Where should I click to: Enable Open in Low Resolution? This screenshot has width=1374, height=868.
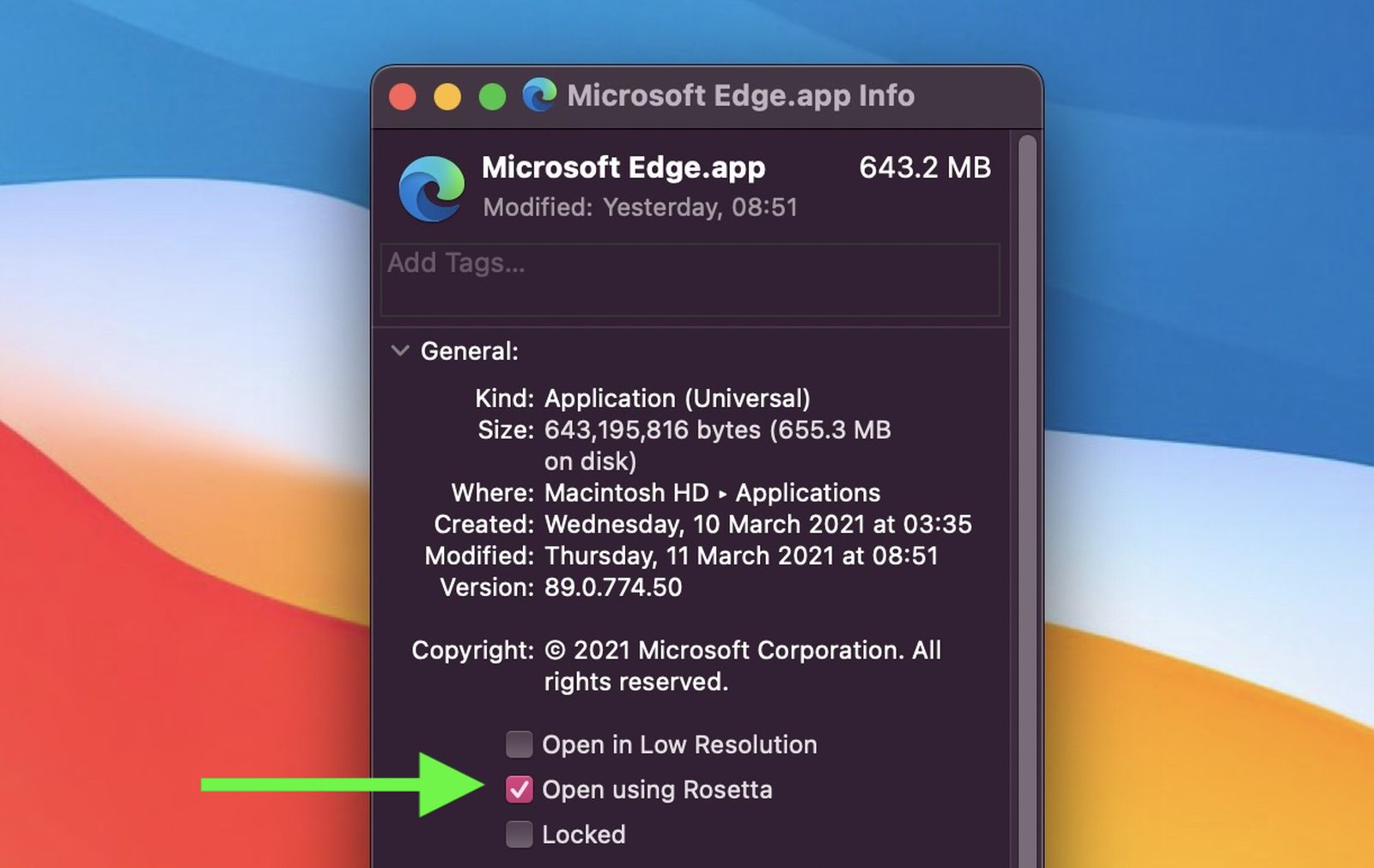click(x=519, y=744)
